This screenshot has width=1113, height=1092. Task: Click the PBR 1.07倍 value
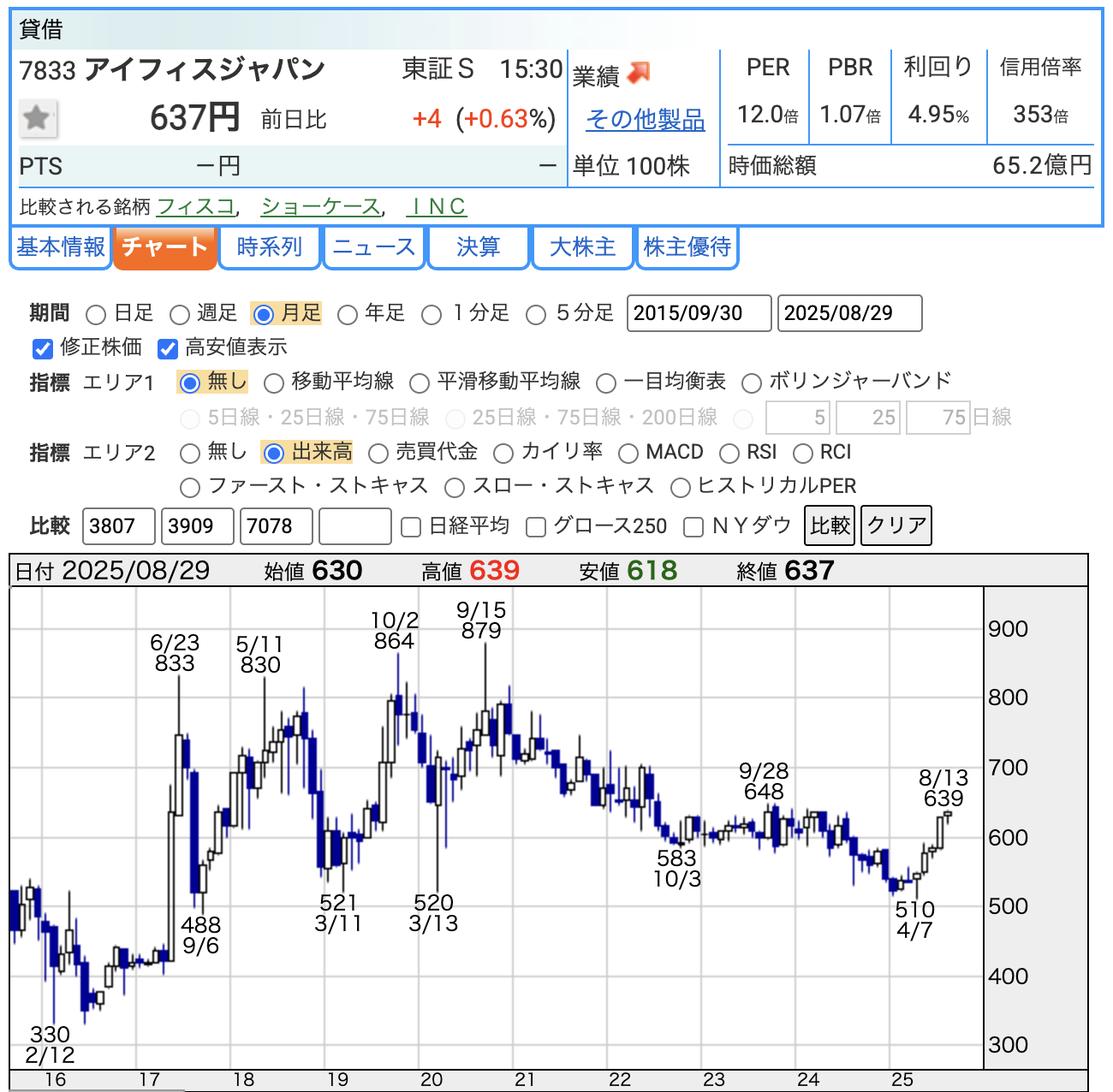[x=850, y=115]
